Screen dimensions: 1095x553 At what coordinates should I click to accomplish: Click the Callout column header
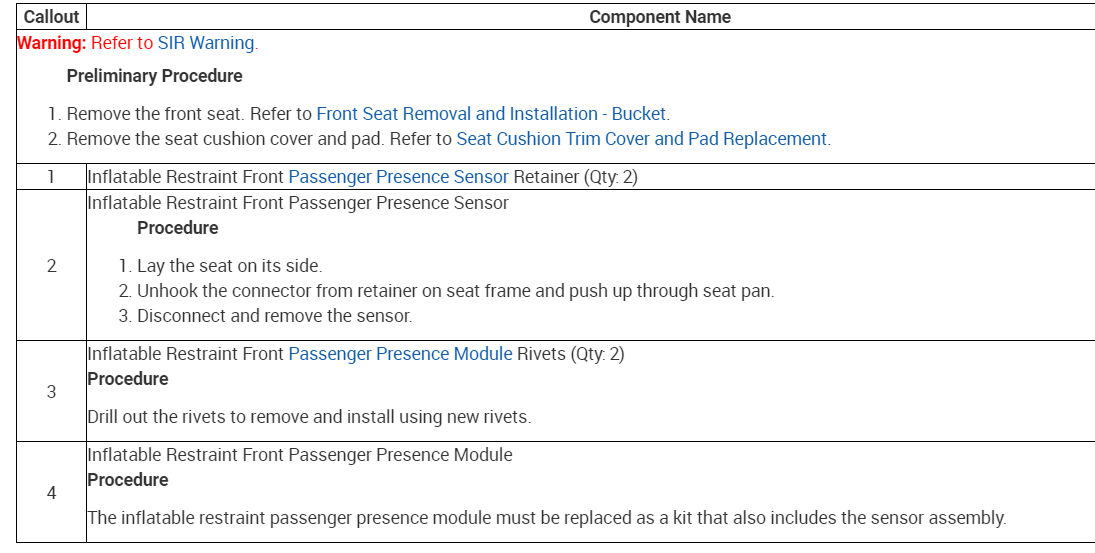click(x=51, y=17)
